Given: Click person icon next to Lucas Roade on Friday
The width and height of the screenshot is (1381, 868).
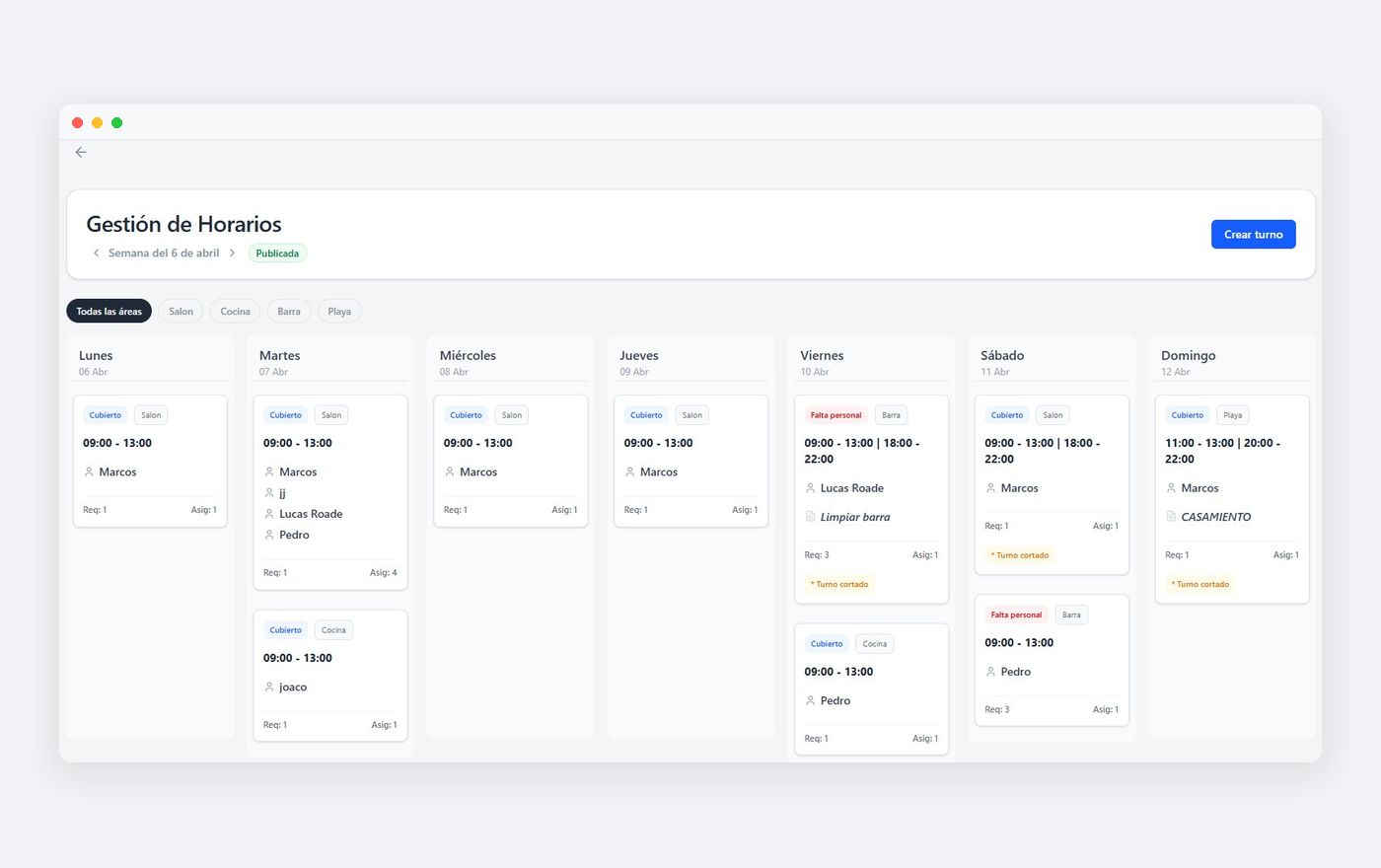Looking at the screenshot, I should coord(811,488).
